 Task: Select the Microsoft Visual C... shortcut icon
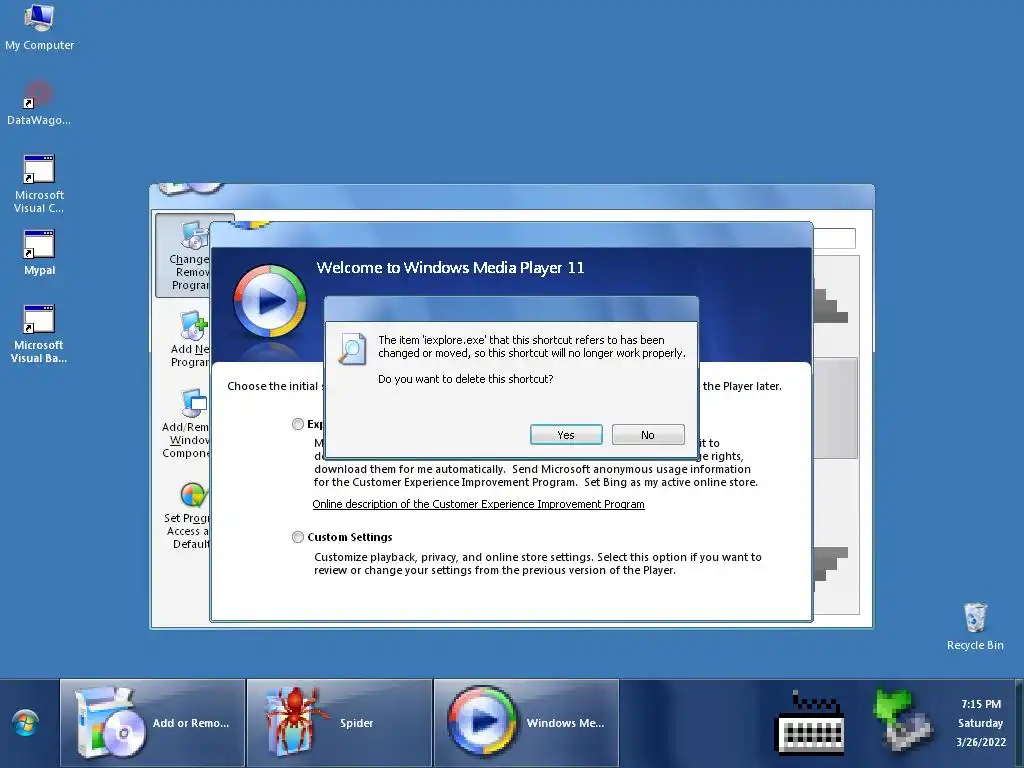[x=39, y=184]
